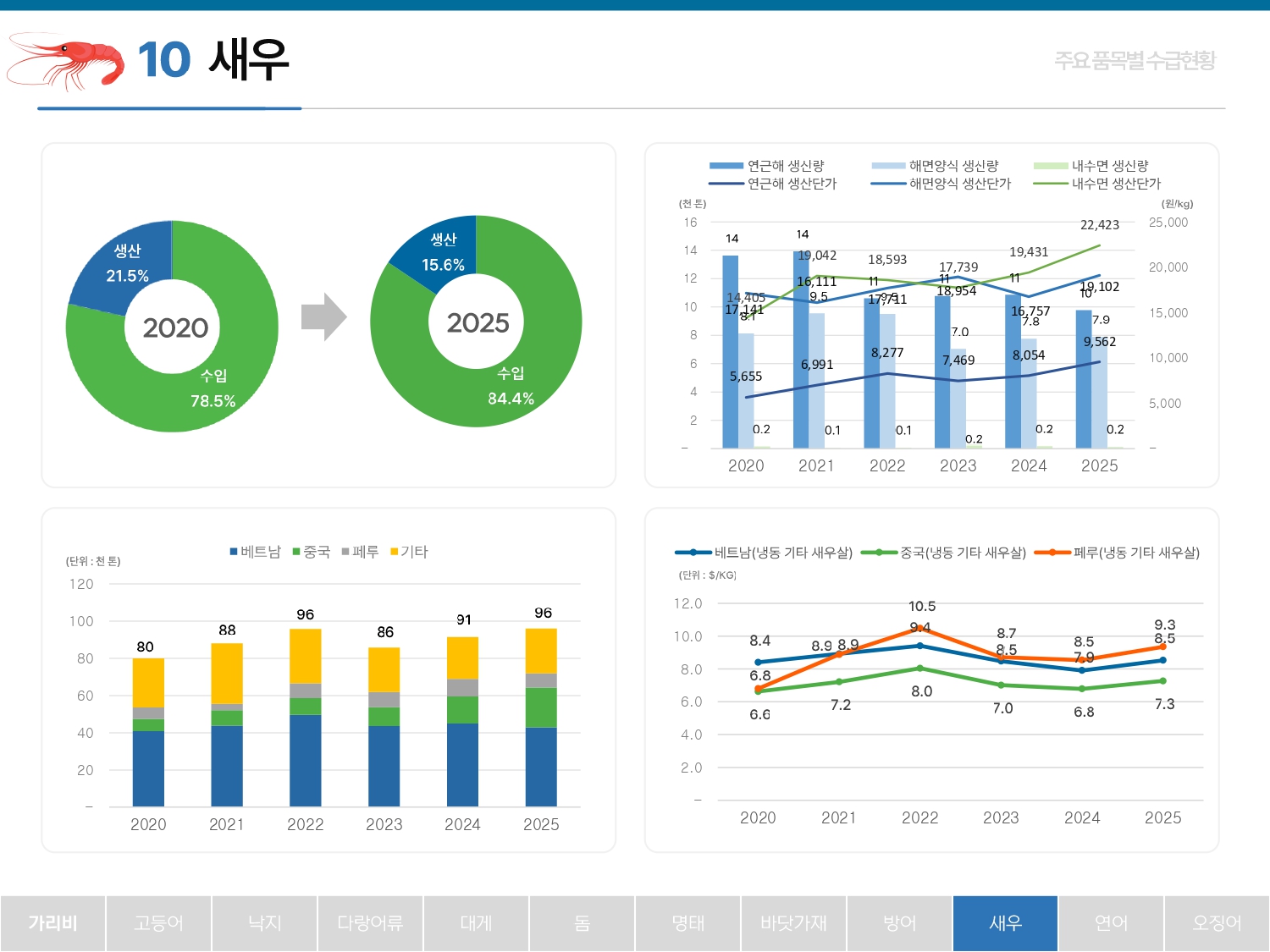Click the active 새우 tab
The width and height of the screenshot is (1270, 952).
coord(1005,923)
